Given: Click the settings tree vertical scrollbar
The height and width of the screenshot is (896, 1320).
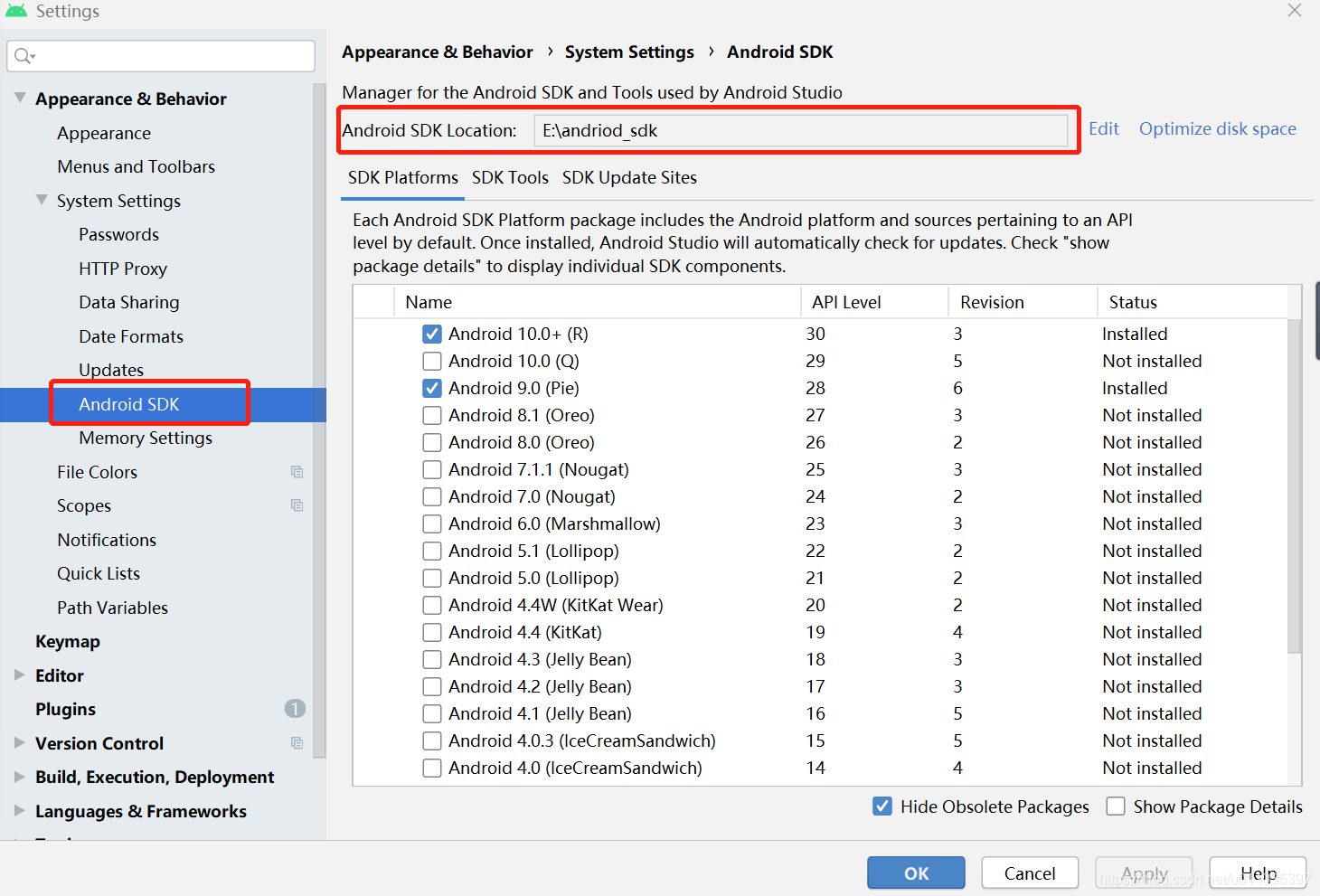Looking at the screenshot, I should click(x=319, y=420).
